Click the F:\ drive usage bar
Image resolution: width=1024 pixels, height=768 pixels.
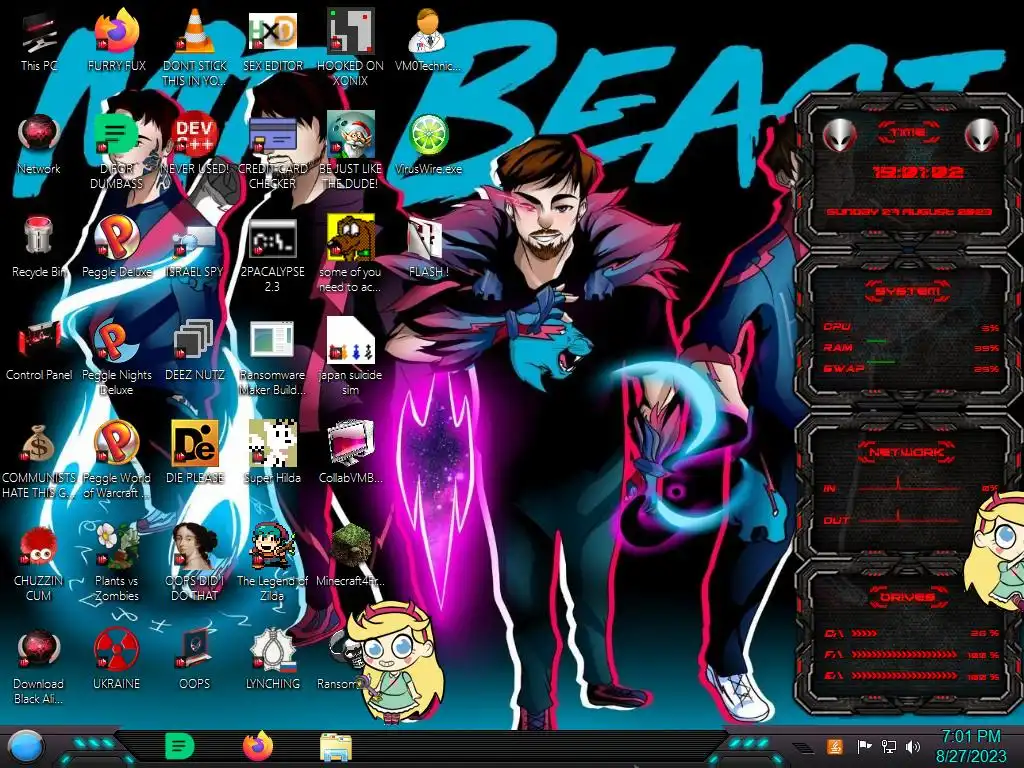(x=912, y=654)
